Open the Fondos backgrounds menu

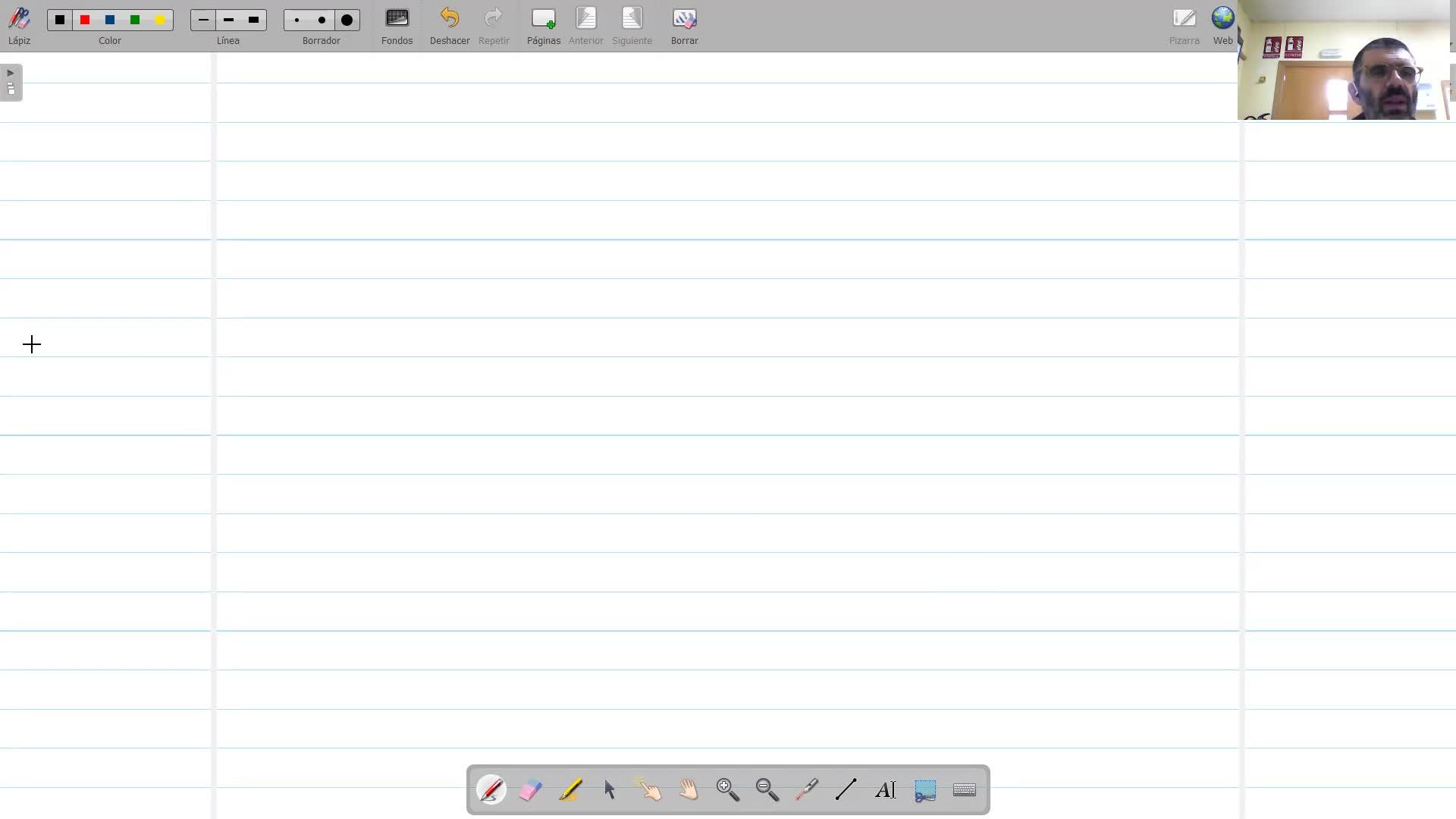tap(397, 25)
